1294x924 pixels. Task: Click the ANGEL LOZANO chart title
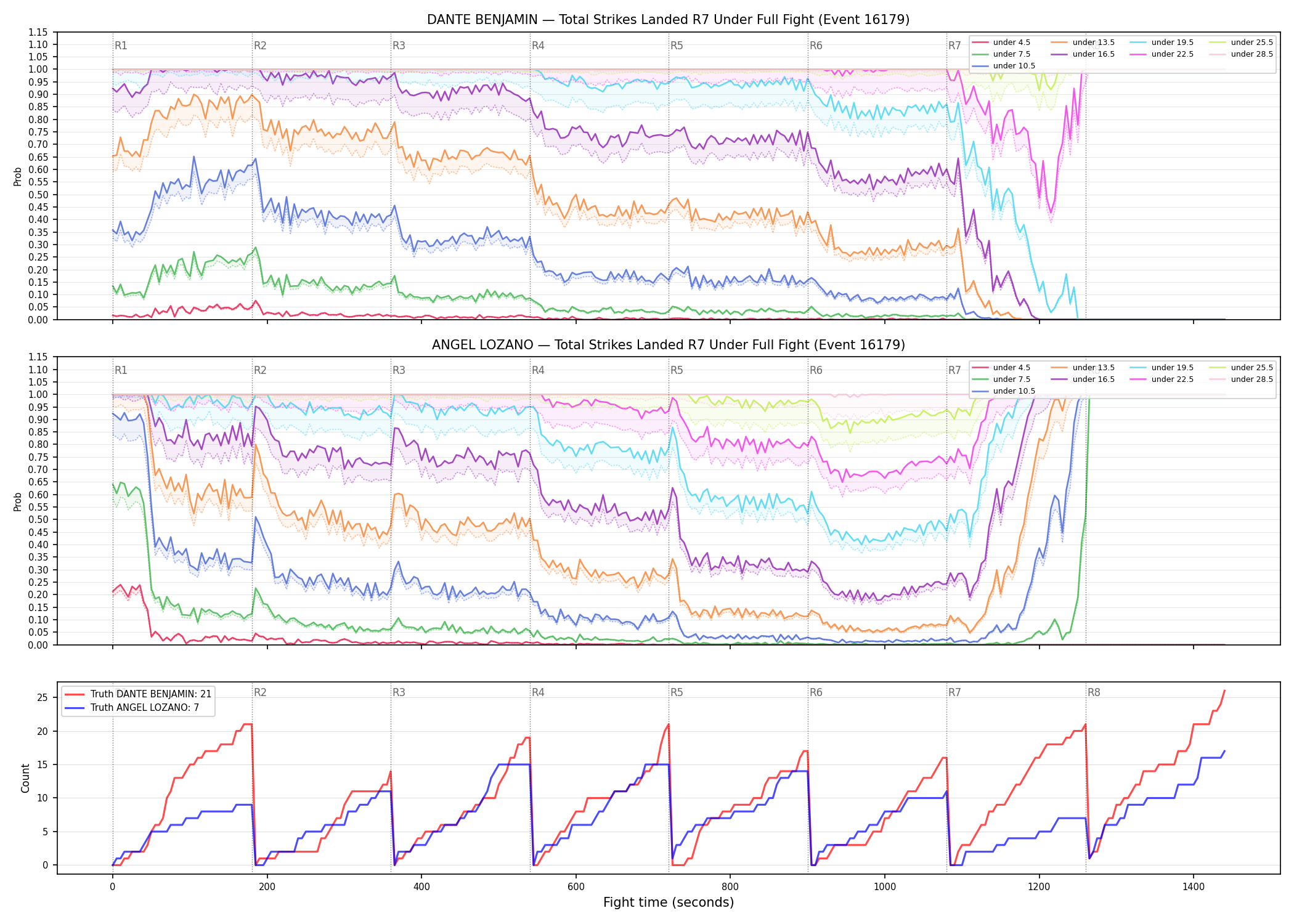tap(668, 345)
